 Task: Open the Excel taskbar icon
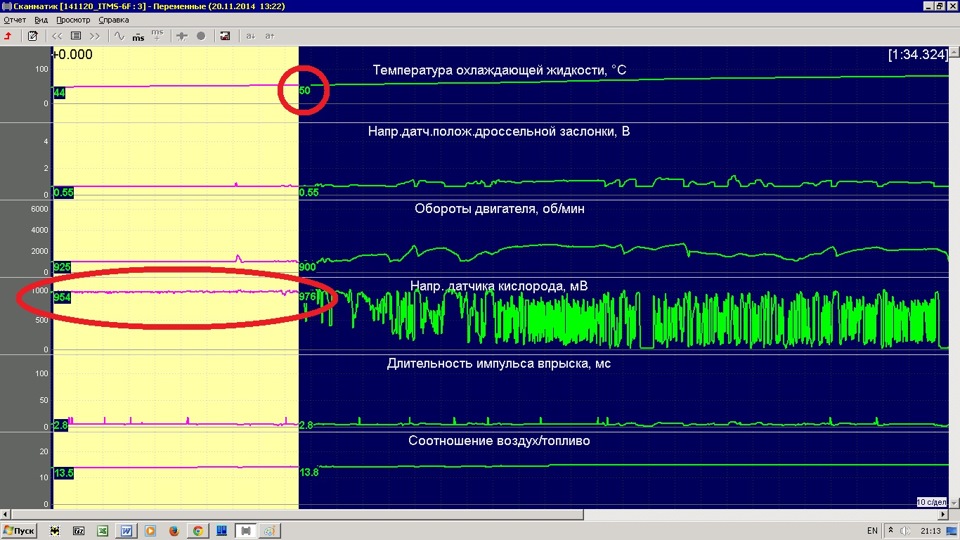[102, 531]
